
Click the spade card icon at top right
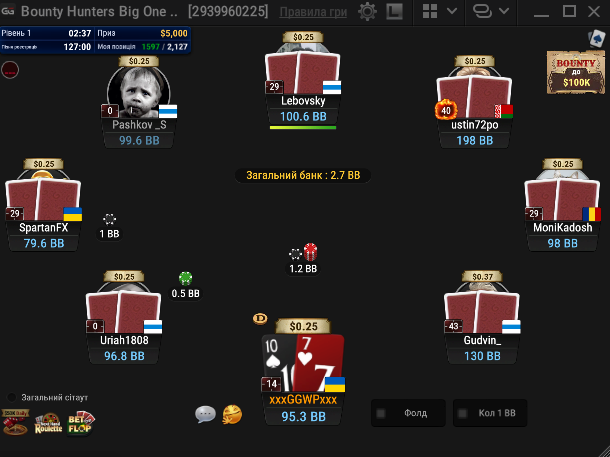pyautogui.click(x=597, y=39)
